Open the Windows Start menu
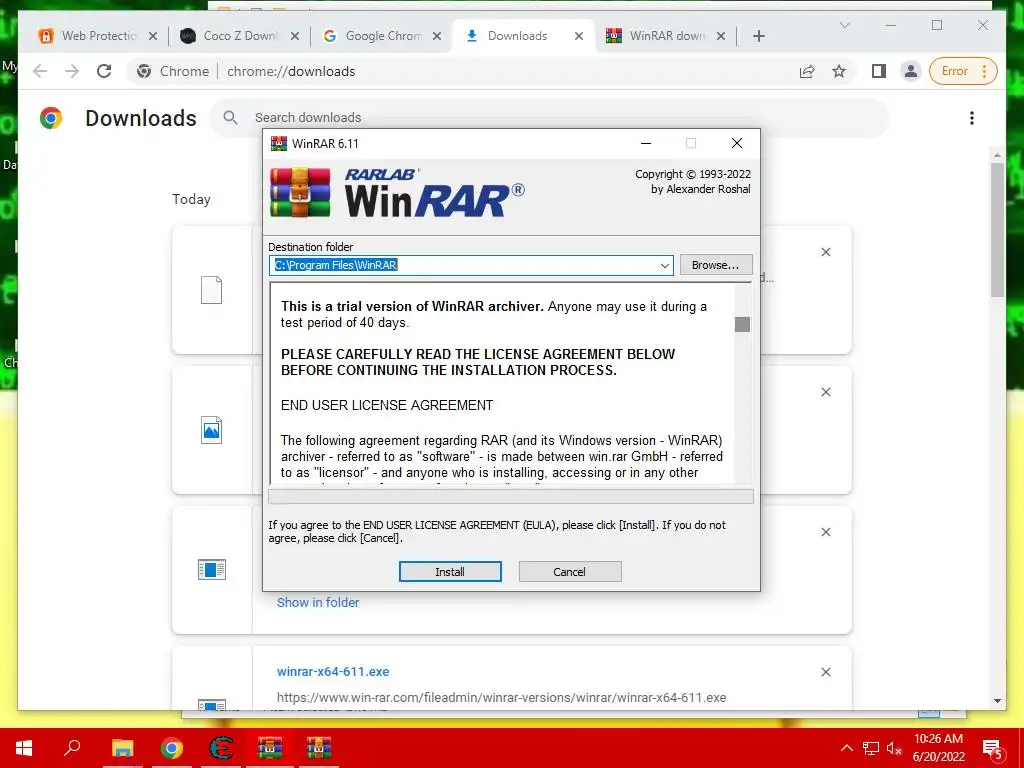Viewport: 1024px width, 768px height. (24, 748)
